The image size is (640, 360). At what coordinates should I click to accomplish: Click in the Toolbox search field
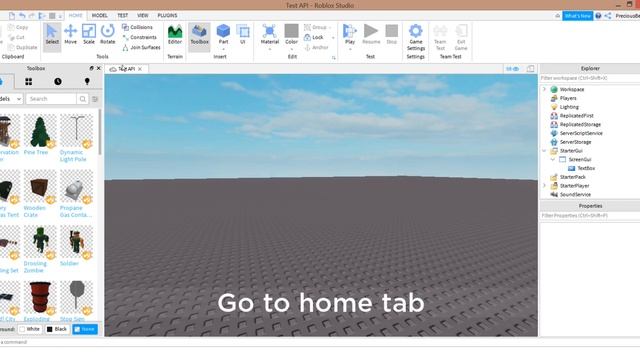coord(51,99)
